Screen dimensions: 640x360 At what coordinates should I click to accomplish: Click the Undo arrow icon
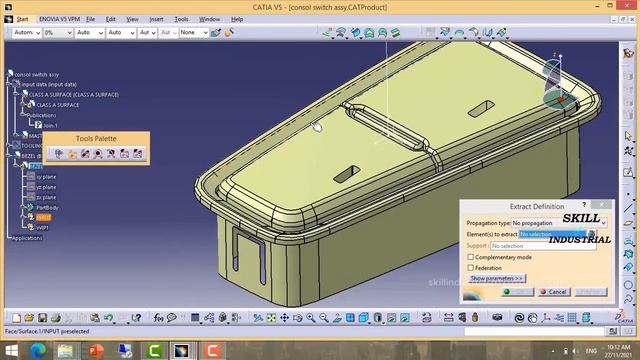pos(108,318)
